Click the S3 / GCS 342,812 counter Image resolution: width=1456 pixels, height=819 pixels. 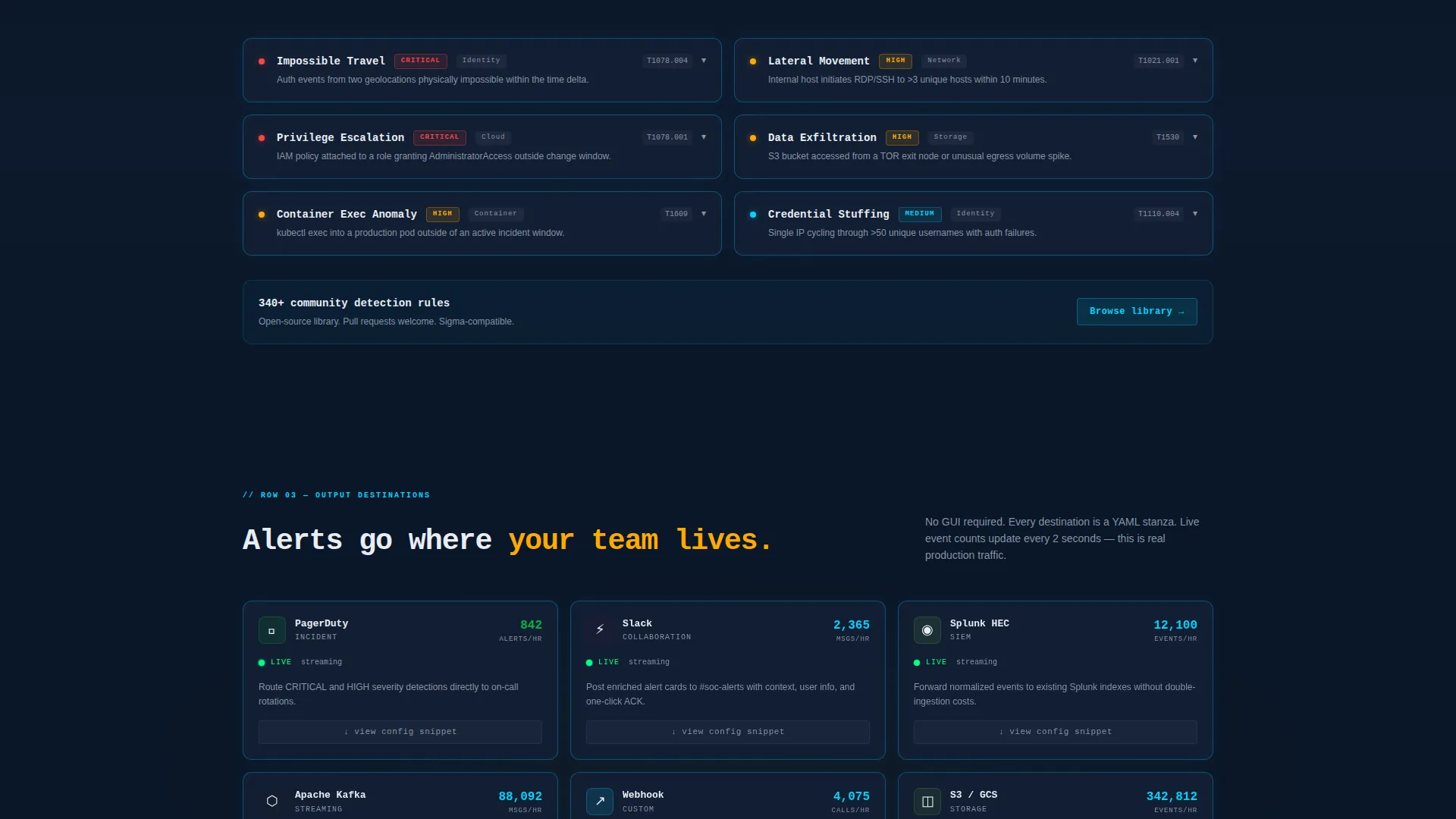point(1172,796)
